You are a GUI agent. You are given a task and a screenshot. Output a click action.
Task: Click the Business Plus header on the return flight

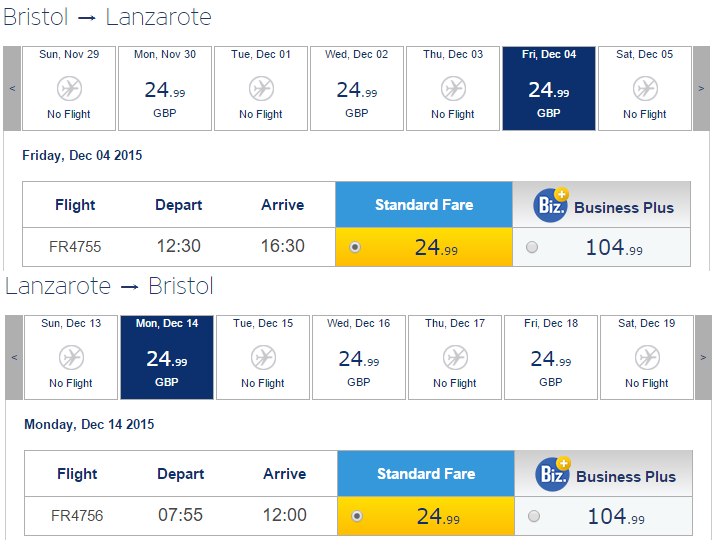click(x=603, y=474)
